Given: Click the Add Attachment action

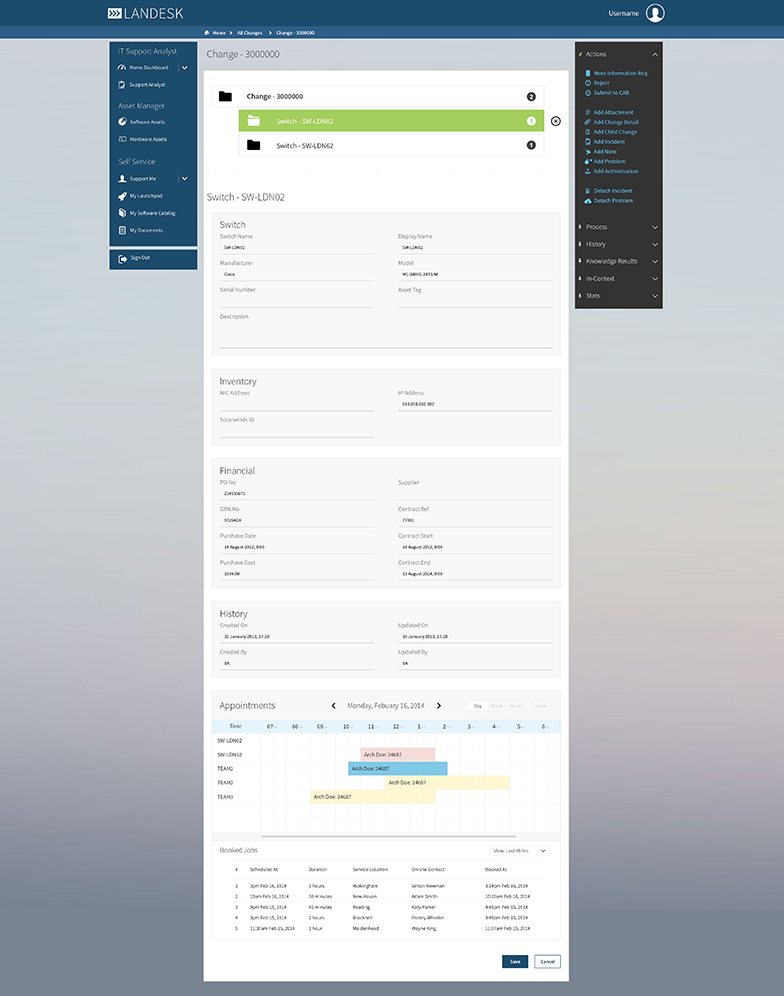Looking at the screenshot, I should [612, 112].
